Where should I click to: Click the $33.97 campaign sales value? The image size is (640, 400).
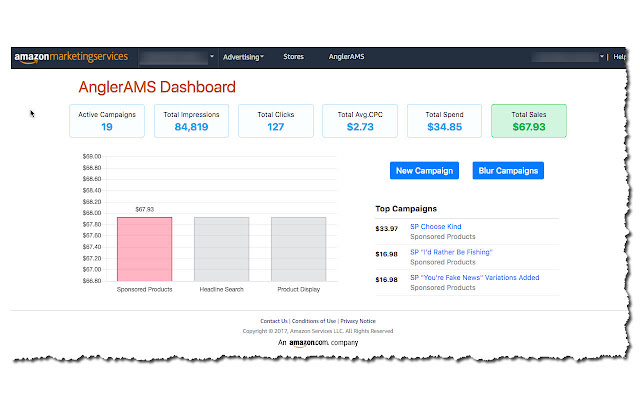(387, 229)
